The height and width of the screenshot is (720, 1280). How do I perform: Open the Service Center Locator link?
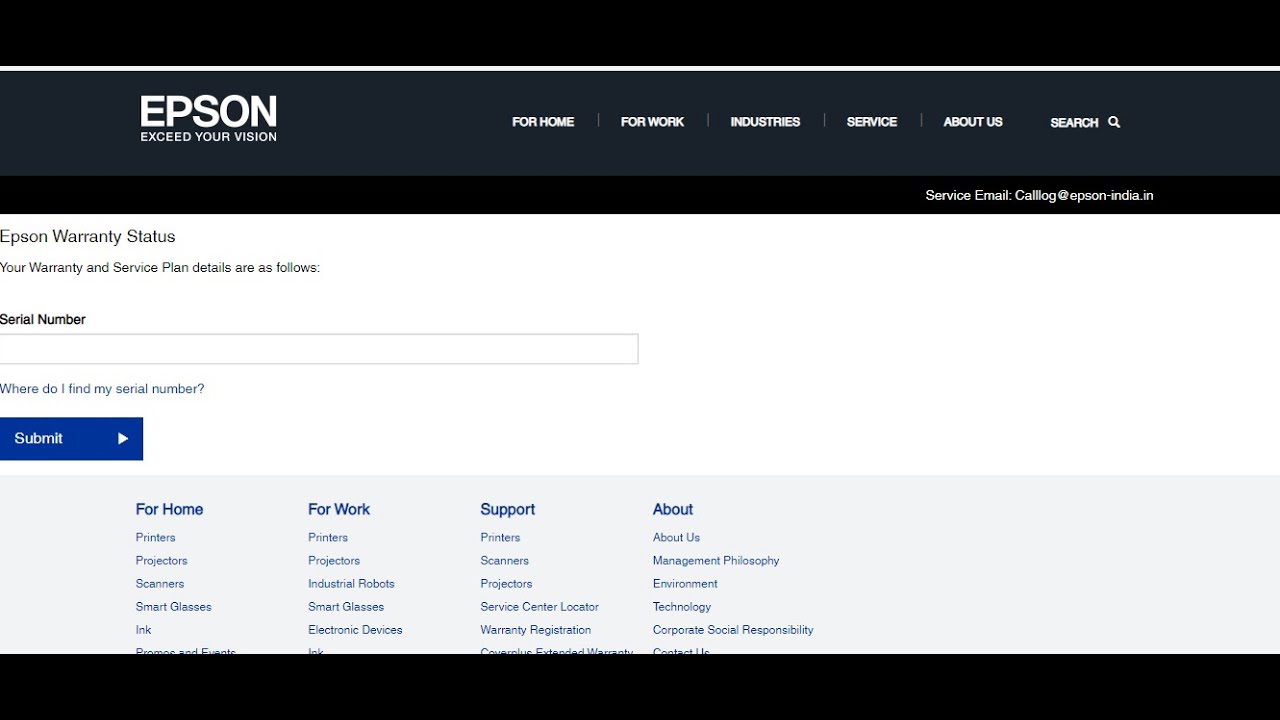[539, 607]
